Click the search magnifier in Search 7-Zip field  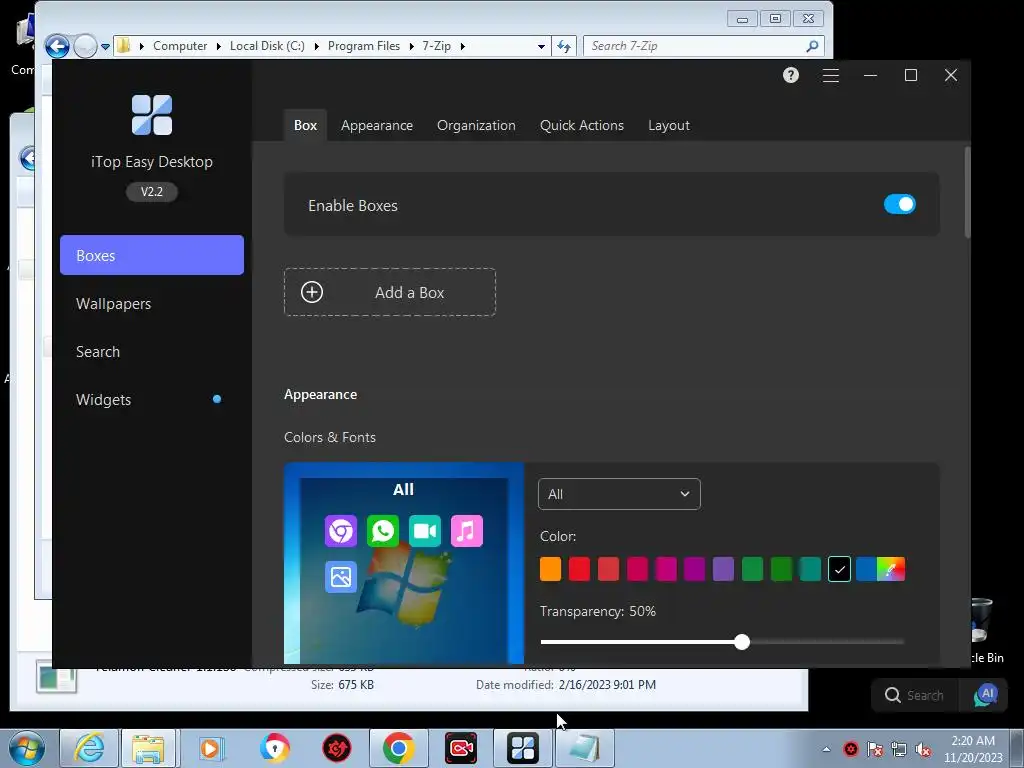(x=812, y=46)
